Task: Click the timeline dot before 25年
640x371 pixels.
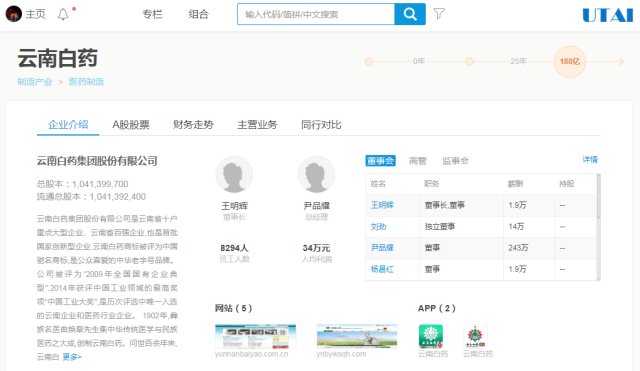Action: [x=470, y=62]
